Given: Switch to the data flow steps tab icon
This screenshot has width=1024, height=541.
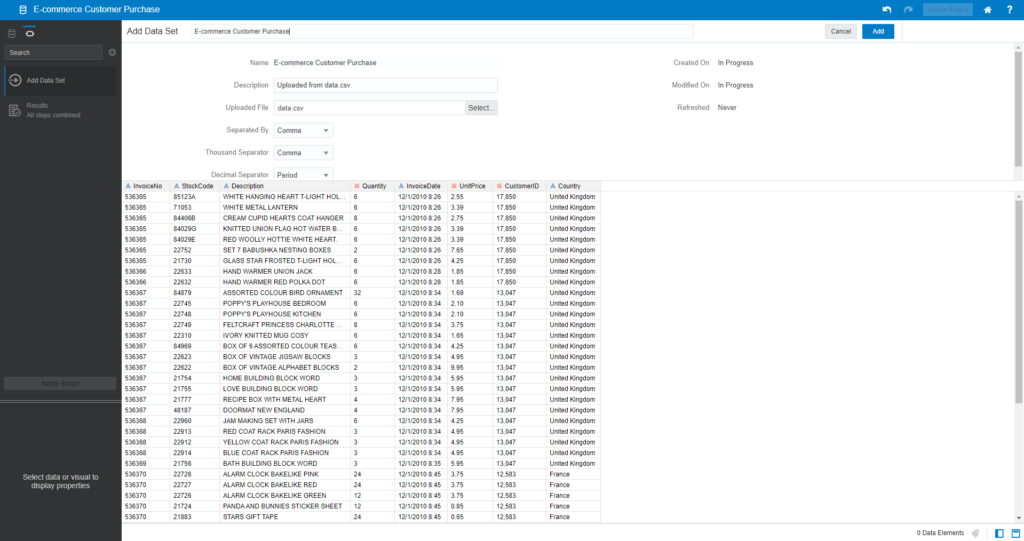Looking at the screenshot, I should pos(30,33).
